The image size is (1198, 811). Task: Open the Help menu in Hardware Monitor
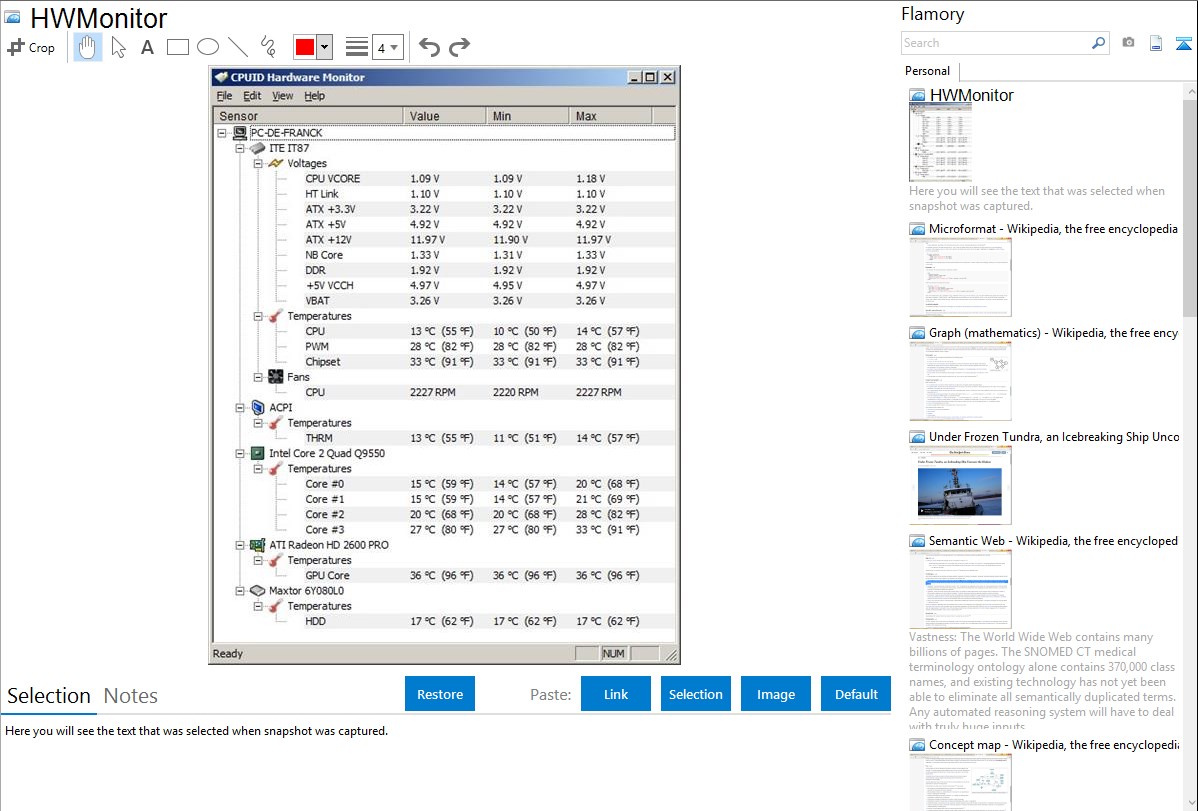314,96
